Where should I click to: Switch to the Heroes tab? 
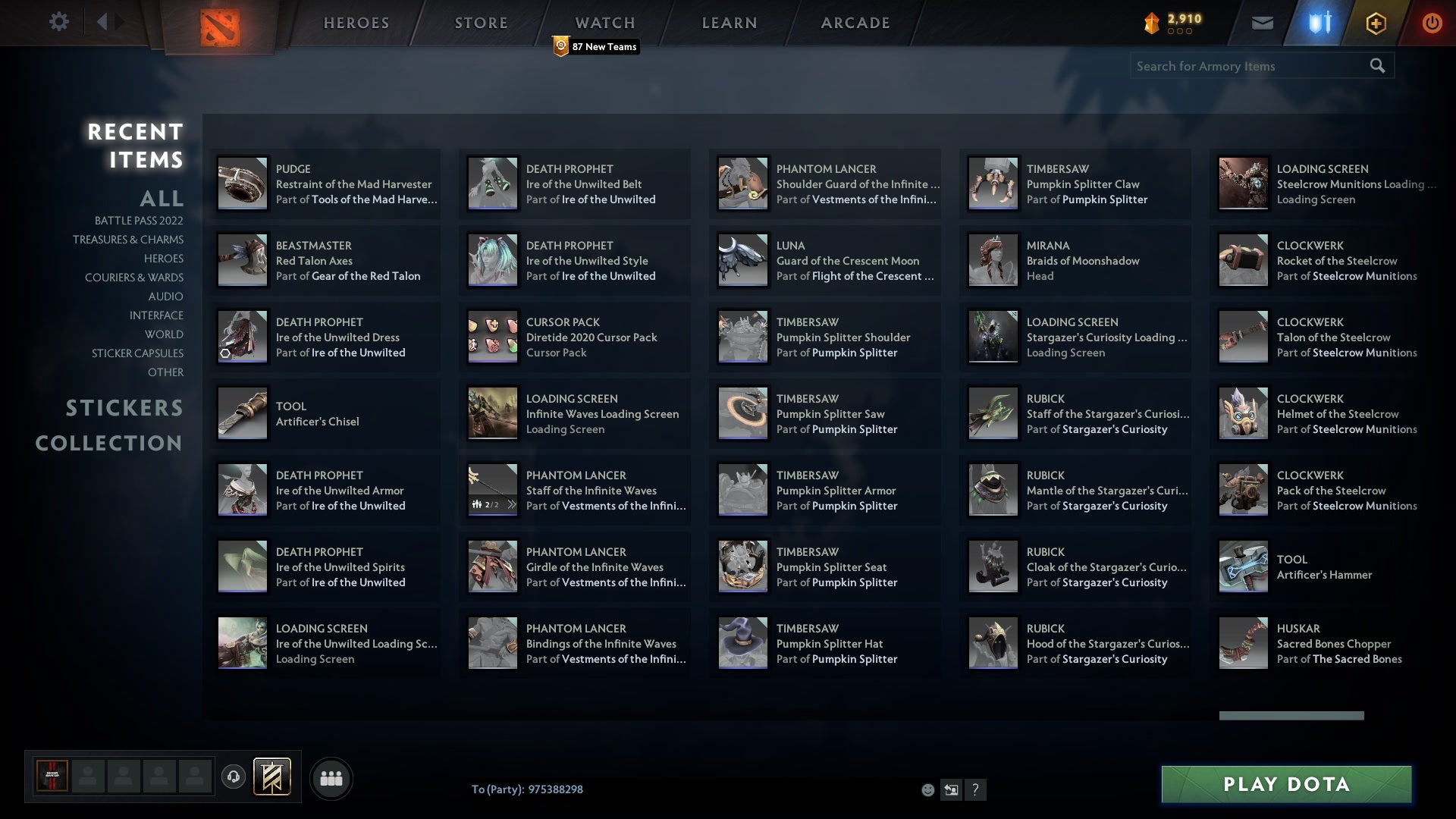point(356,23)
